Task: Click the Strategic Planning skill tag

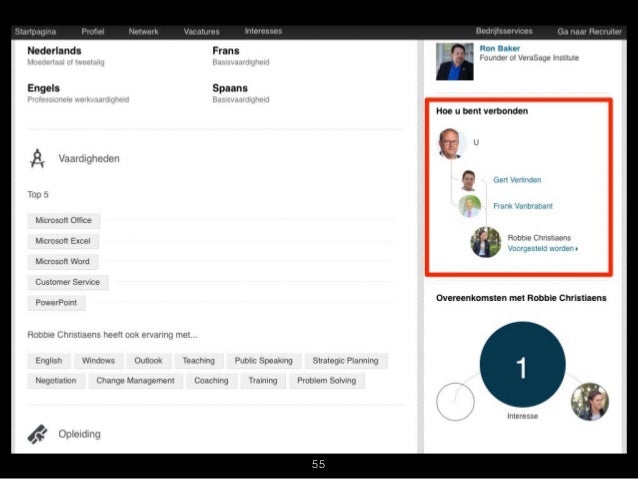Action: coord(345,361)
